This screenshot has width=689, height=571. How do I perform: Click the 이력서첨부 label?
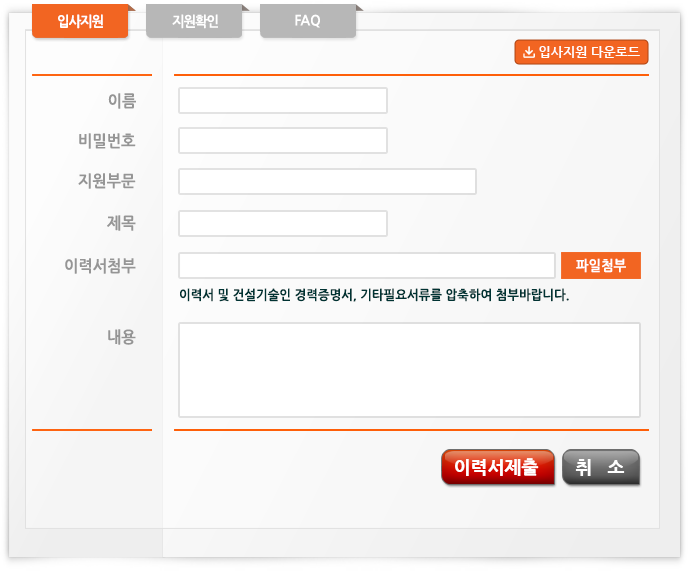pyautogui.click(x=100, y=266)
